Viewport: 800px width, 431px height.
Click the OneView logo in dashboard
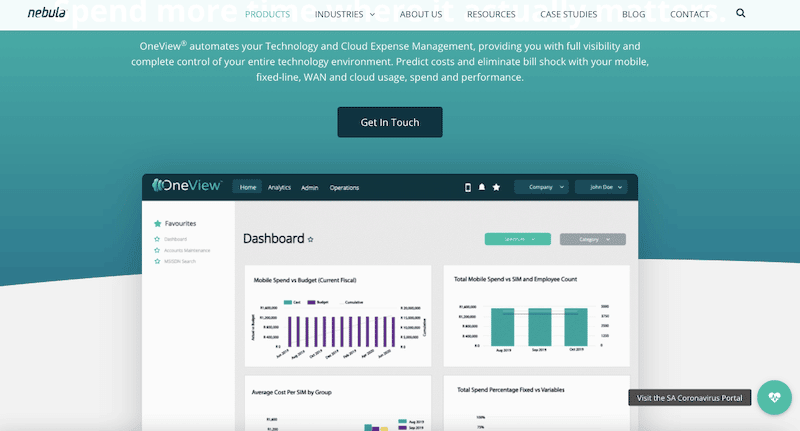point(187,186)
